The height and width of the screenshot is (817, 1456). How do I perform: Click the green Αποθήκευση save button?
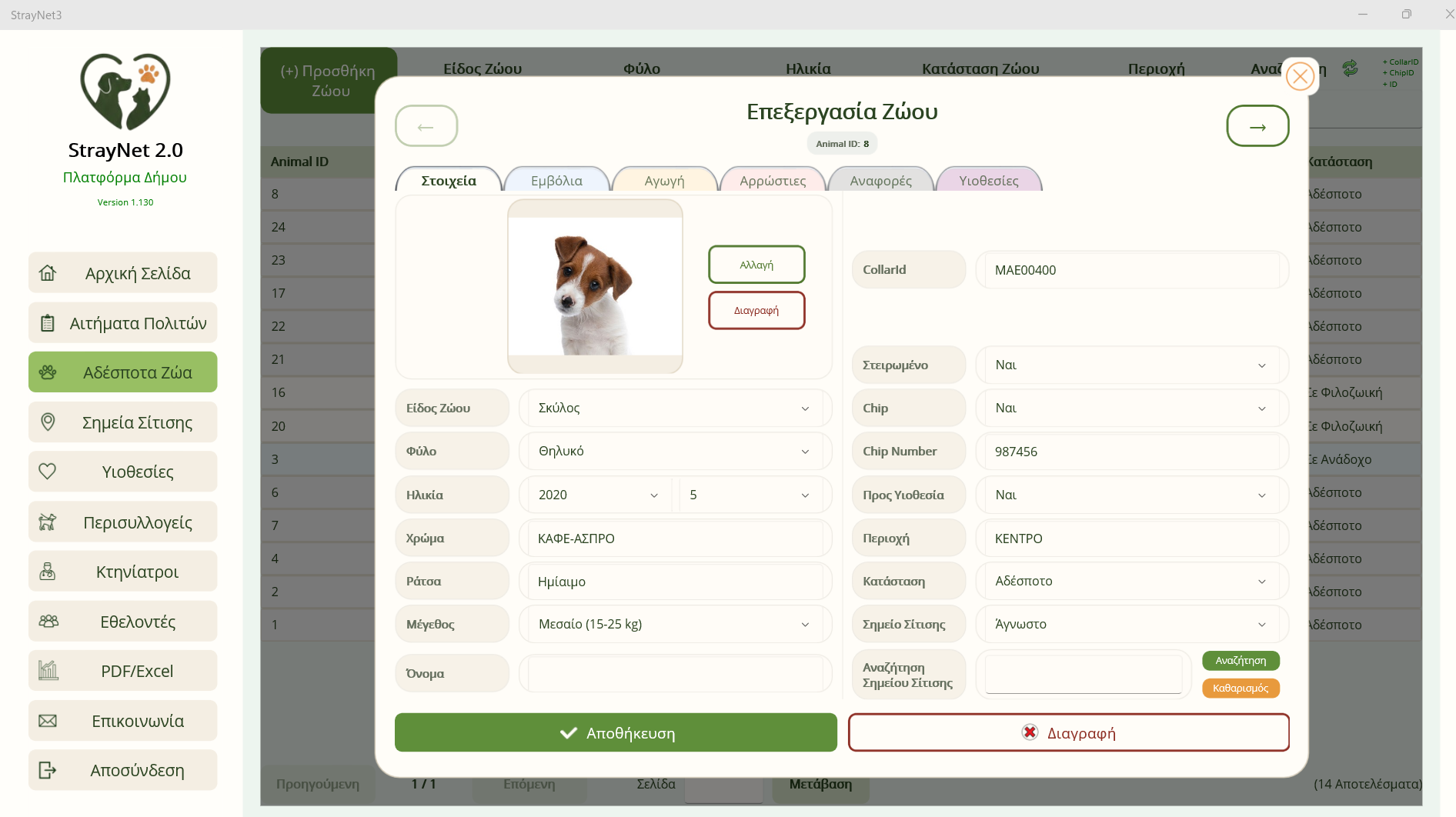(616, 732)
